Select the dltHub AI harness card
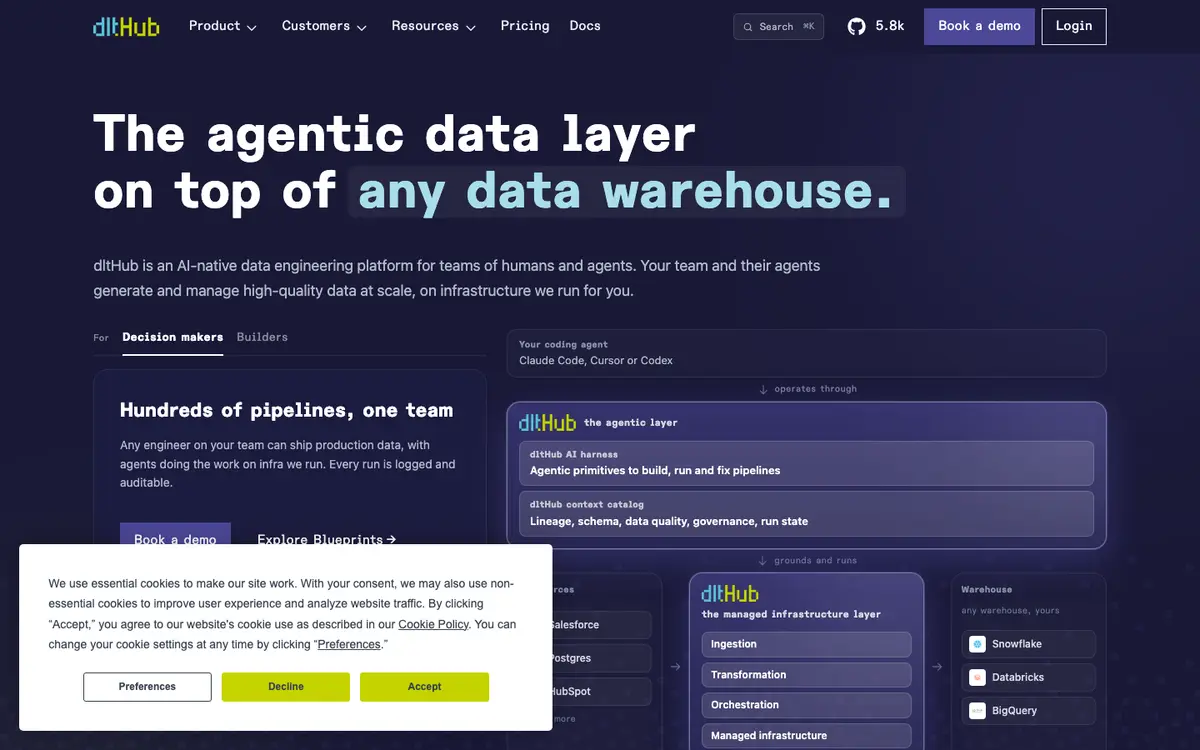This screenshot has height=750, width=1200. [x=806, y=463]
